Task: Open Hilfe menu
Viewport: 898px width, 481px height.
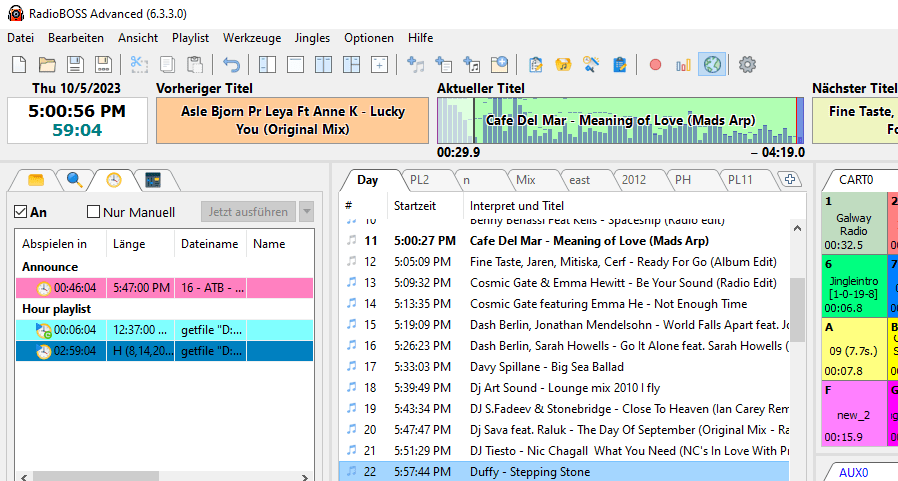Action: (420, 38)
